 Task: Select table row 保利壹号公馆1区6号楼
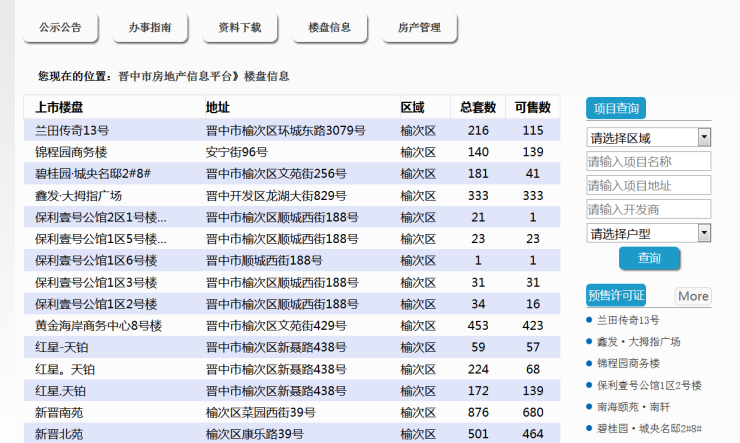[x=292, y=260]
